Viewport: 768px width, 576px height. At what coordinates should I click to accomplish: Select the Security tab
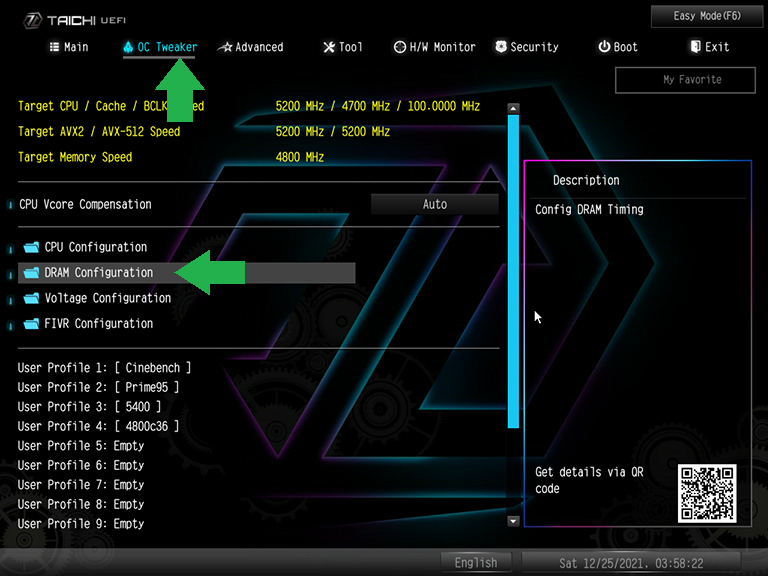pos(527,47)
